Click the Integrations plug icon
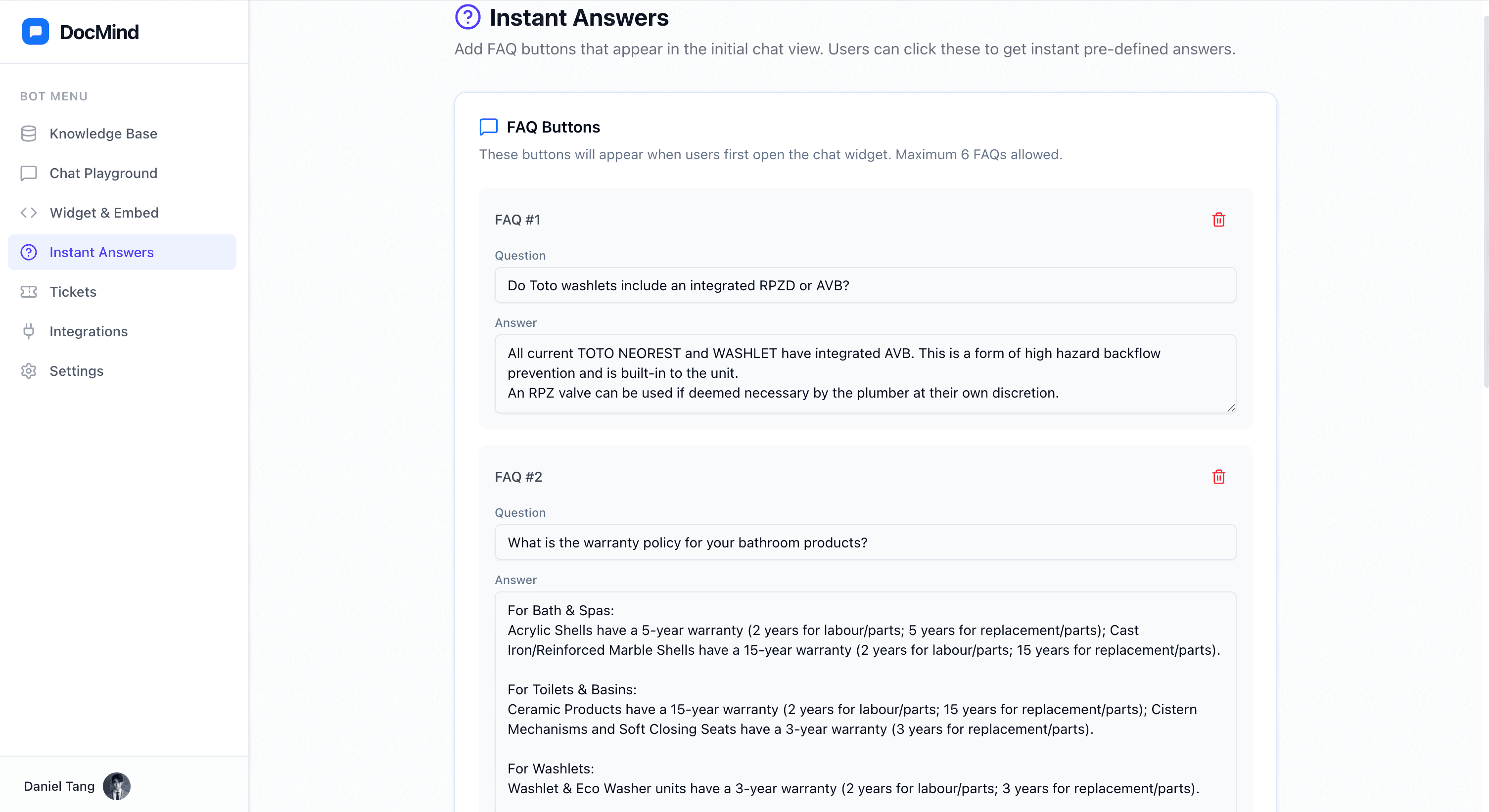The width and height of the screenshot is (1489, 812). [x=29, y=331]
